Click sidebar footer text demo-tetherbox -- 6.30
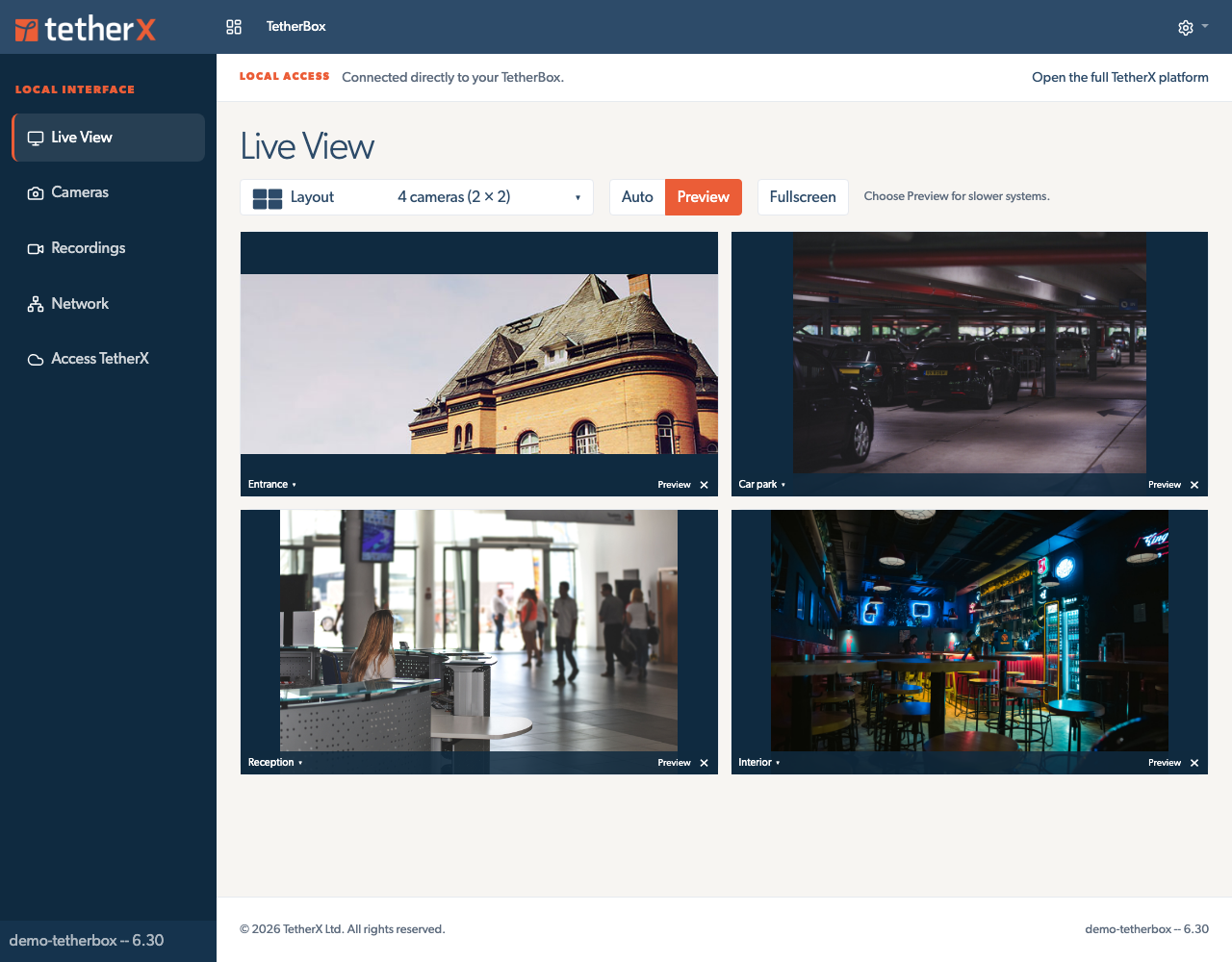 coord(87,941)
